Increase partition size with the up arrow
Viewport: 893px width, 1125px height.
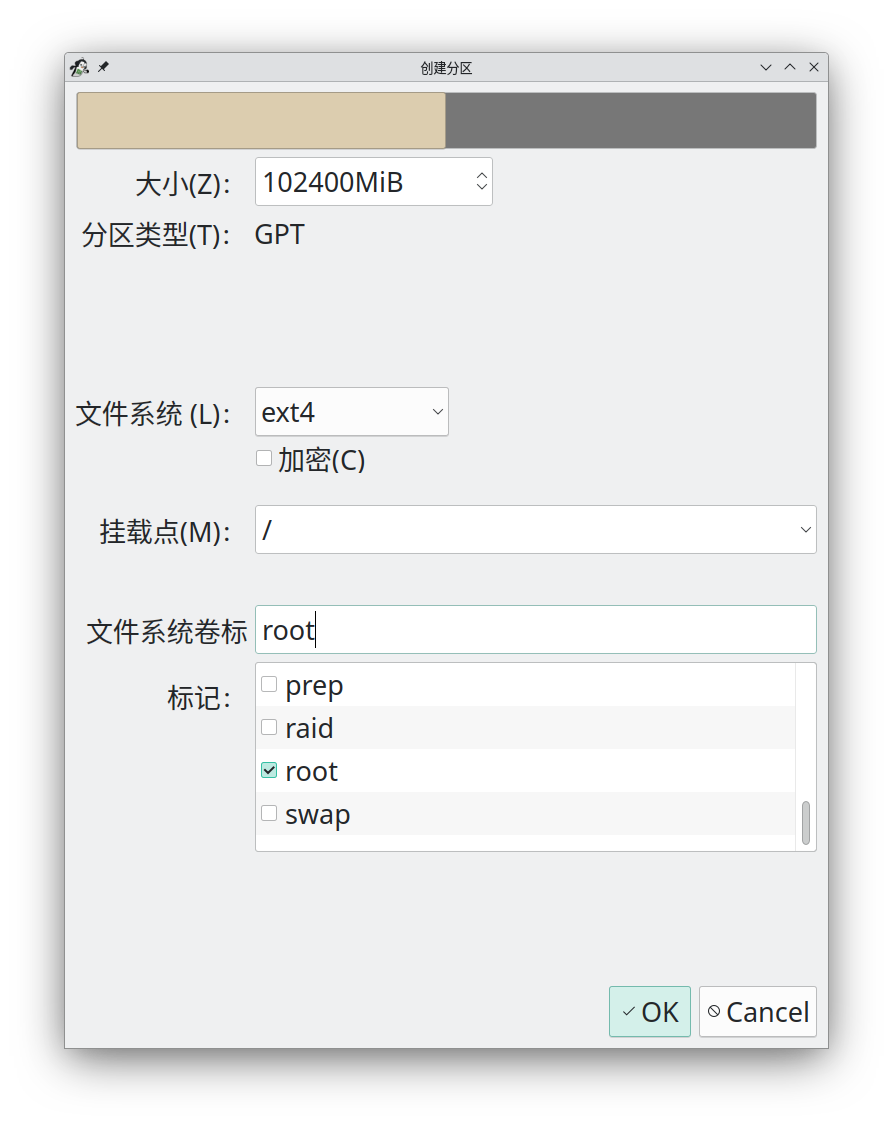tap(482, 175)
